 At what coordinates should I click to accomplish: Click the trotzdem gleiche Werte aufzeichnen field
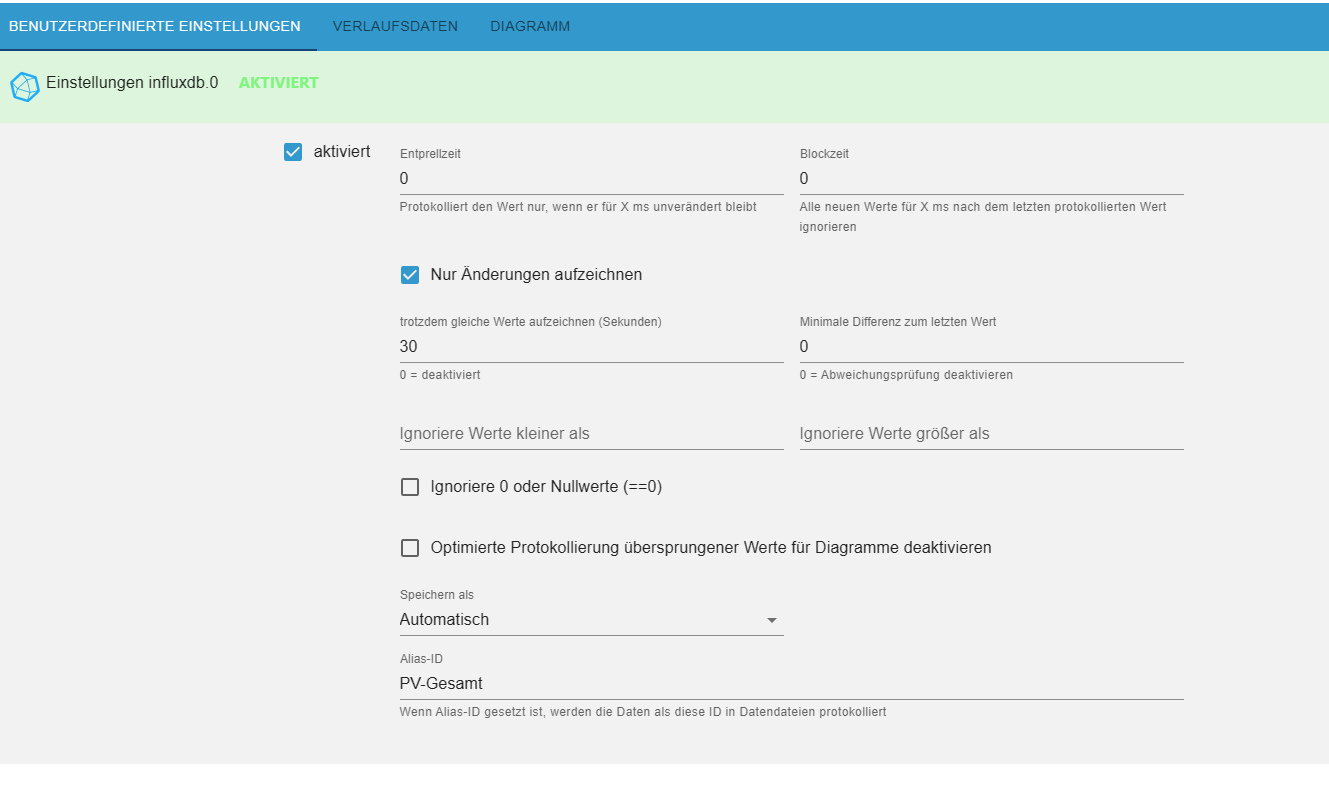[591, 347]
